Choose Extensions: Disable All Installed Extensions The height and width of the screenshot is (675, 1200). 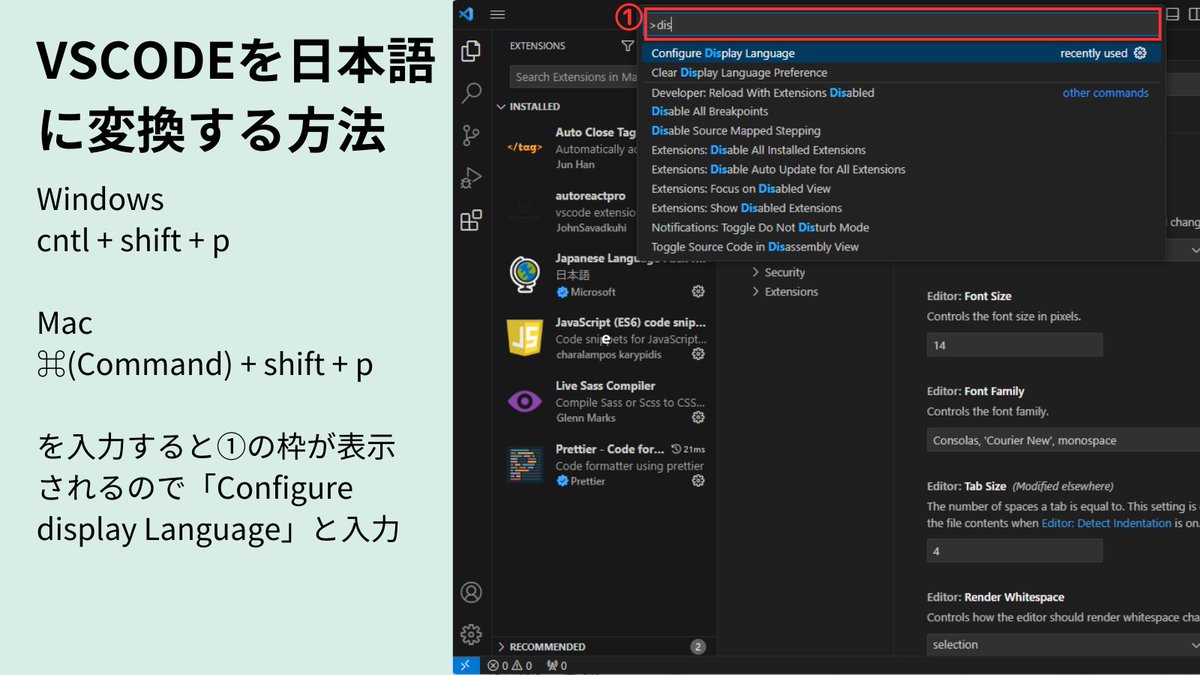pos(902,150)
